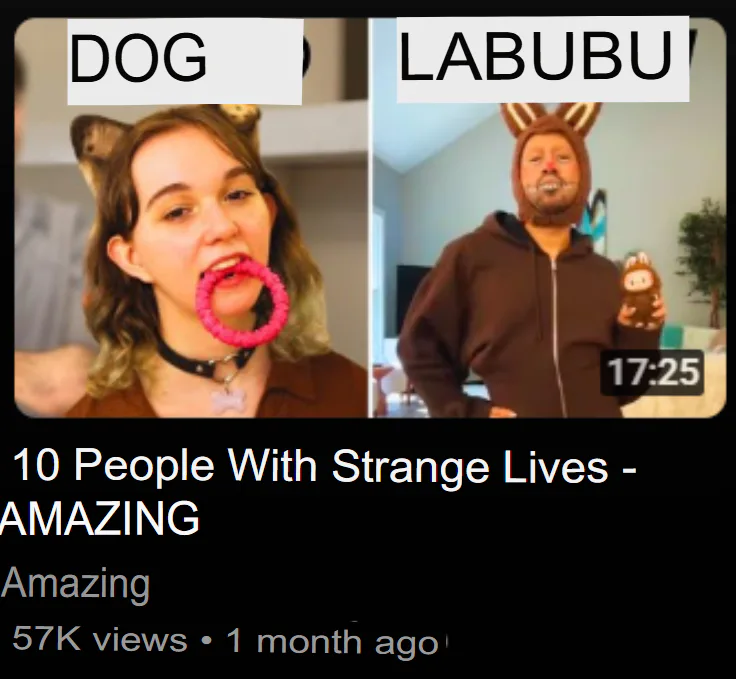Click the Labubu plush toy held in hand
The height and width of the screenshot is (679, 736).
pos(641,290)
